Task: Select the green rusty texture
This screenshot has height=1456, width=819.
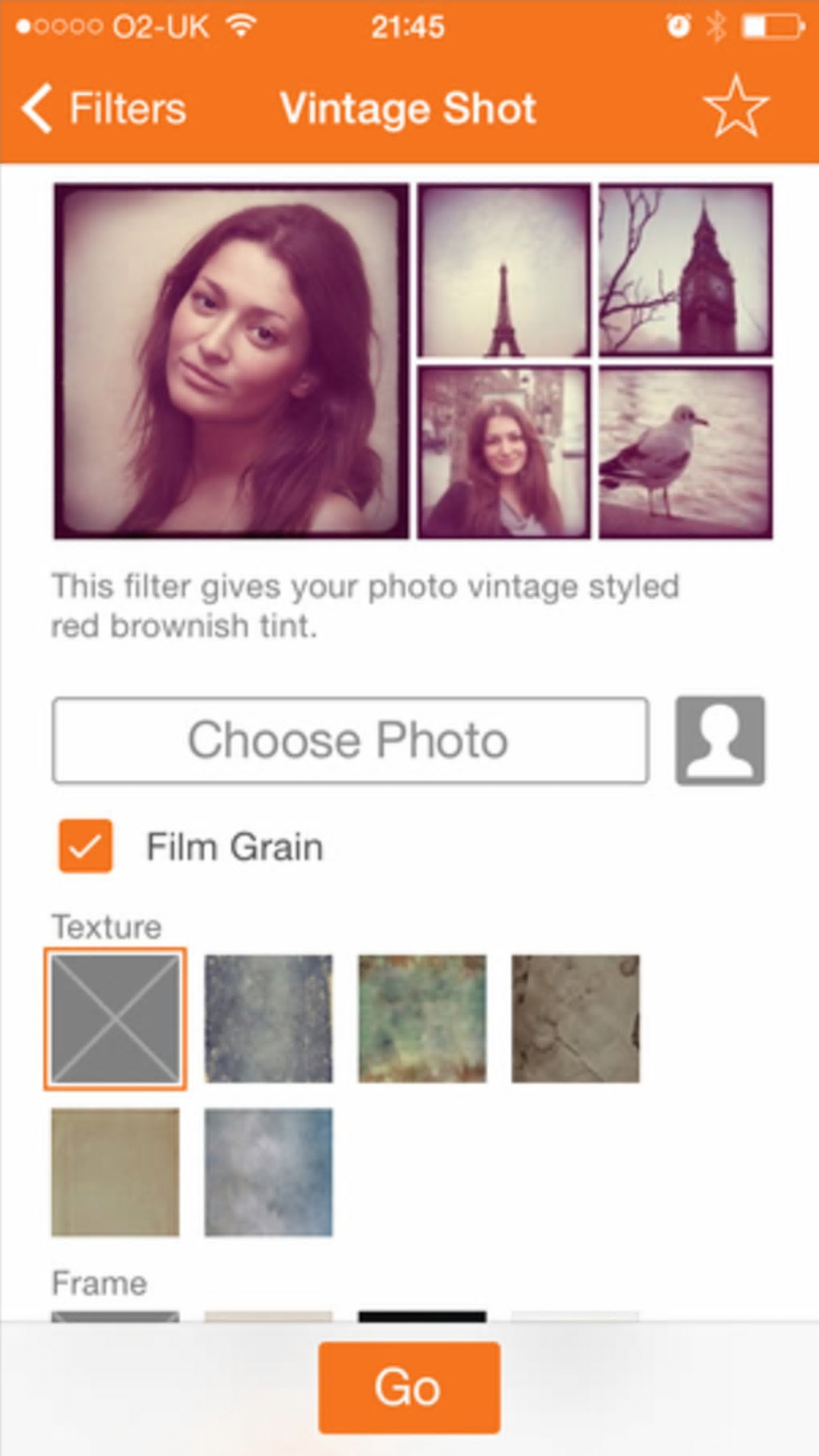Action: [x=422, y=1018]
